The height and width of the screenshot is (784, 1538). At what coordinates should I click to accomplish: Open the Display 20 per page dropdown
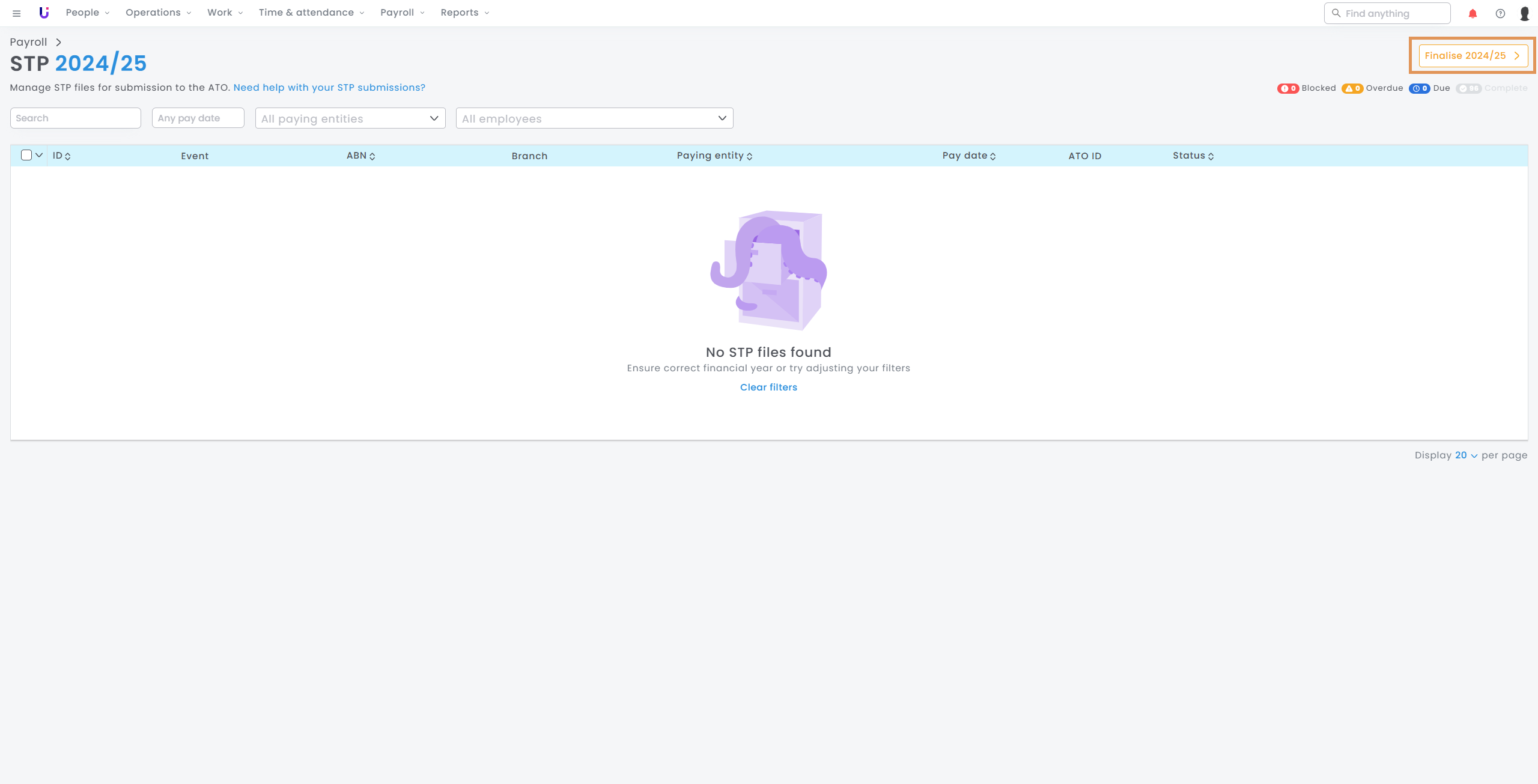pos(1466,455)
